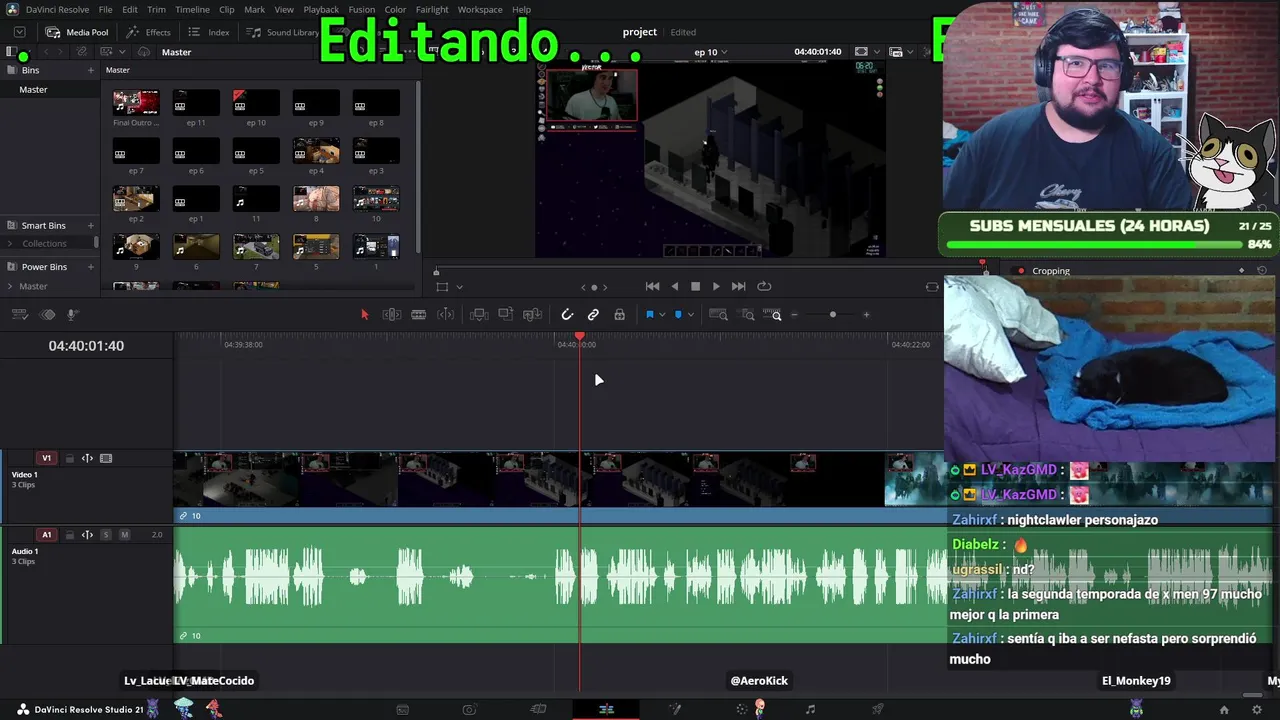Open the Effects panel button

click(148, 32)
